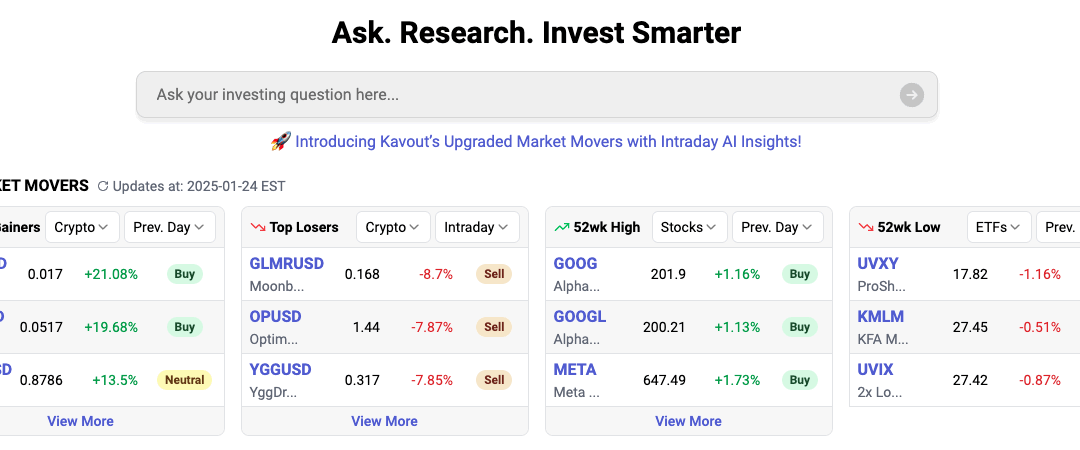Click the Top Losers downtrend icon
Image resolution: width=1080 pixels, height=450 pixels.
258,227
